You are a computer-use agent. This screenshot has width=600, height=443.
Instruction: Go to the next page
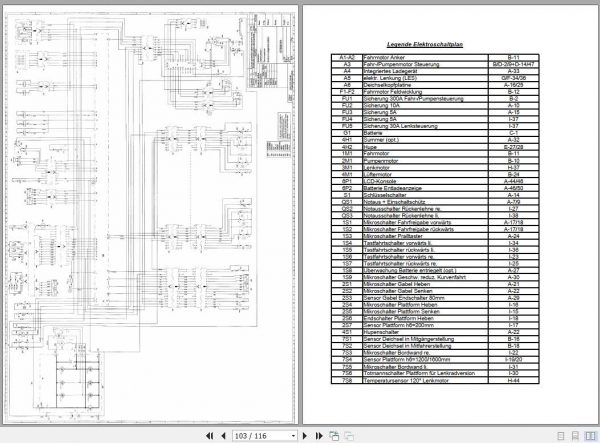305,436
